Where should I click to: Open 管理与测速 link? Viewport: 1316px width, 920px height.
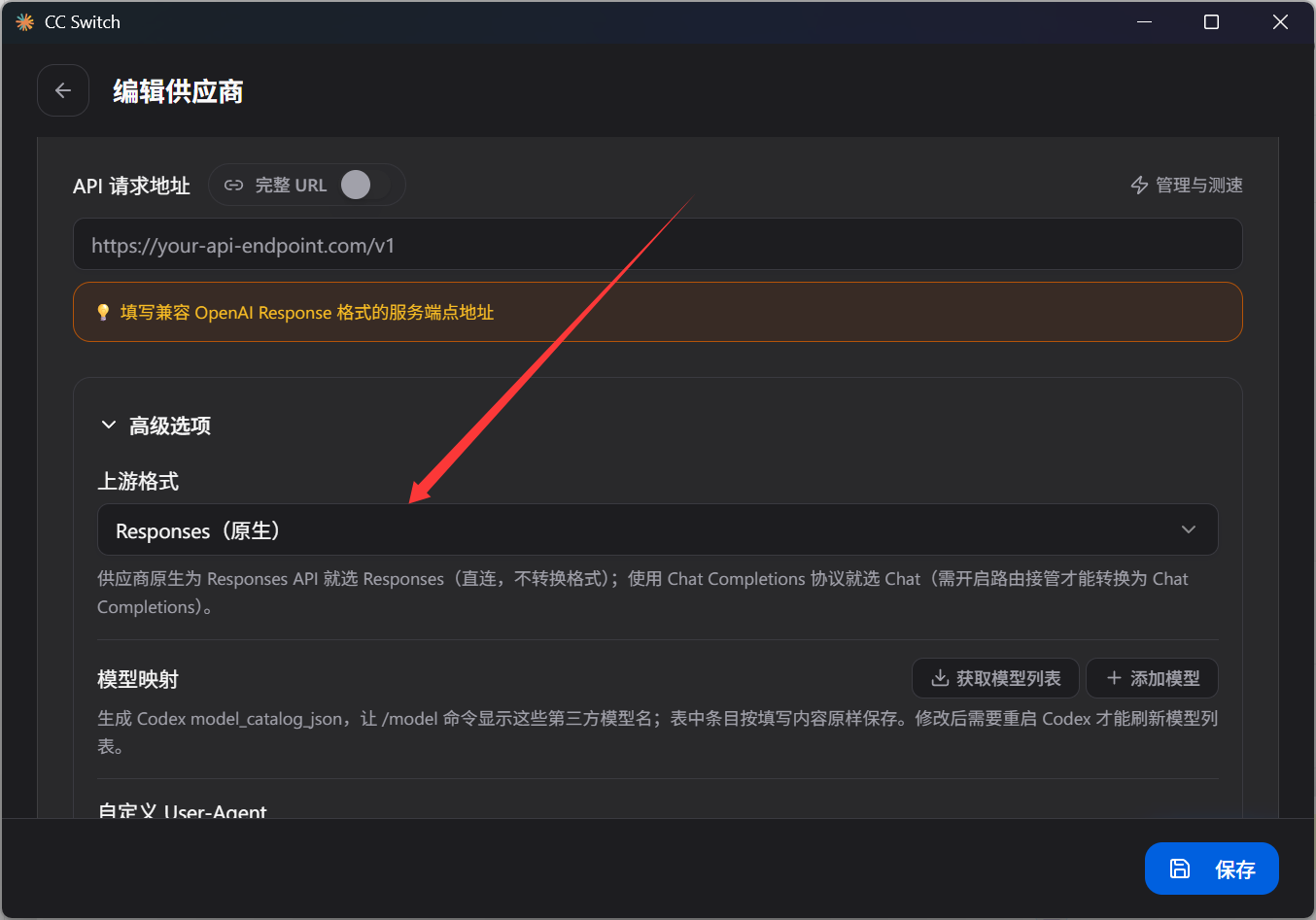click(x=1187, y=185)
